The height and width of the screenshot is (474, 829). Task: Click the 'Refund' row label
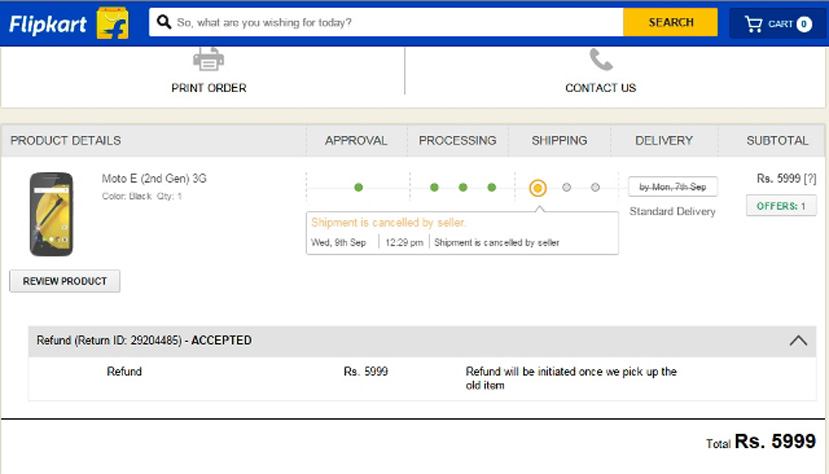pyautogui.click(x=124, y=371)
